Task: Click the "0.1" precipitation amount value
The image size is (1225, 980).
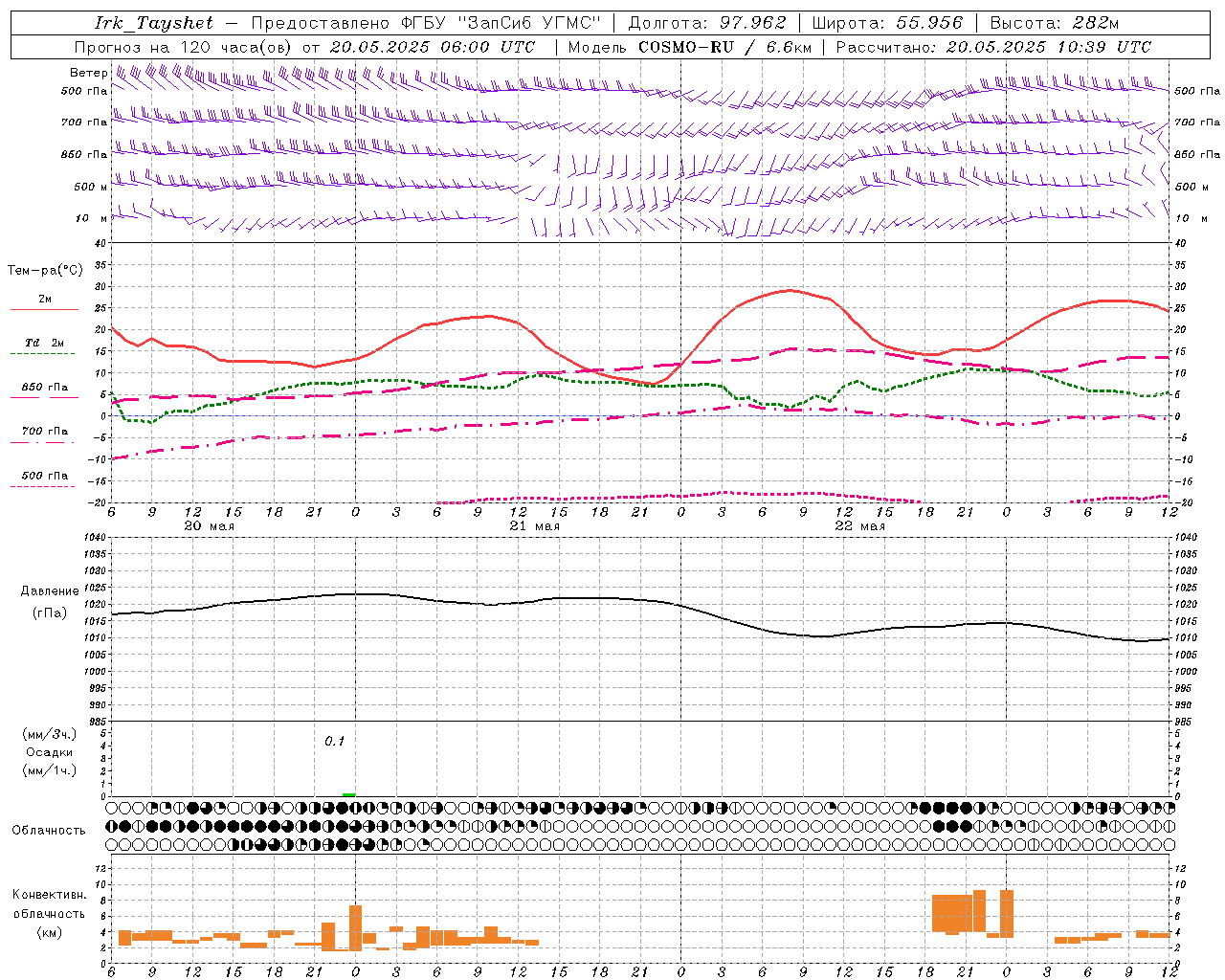Action: click(334, 741)
